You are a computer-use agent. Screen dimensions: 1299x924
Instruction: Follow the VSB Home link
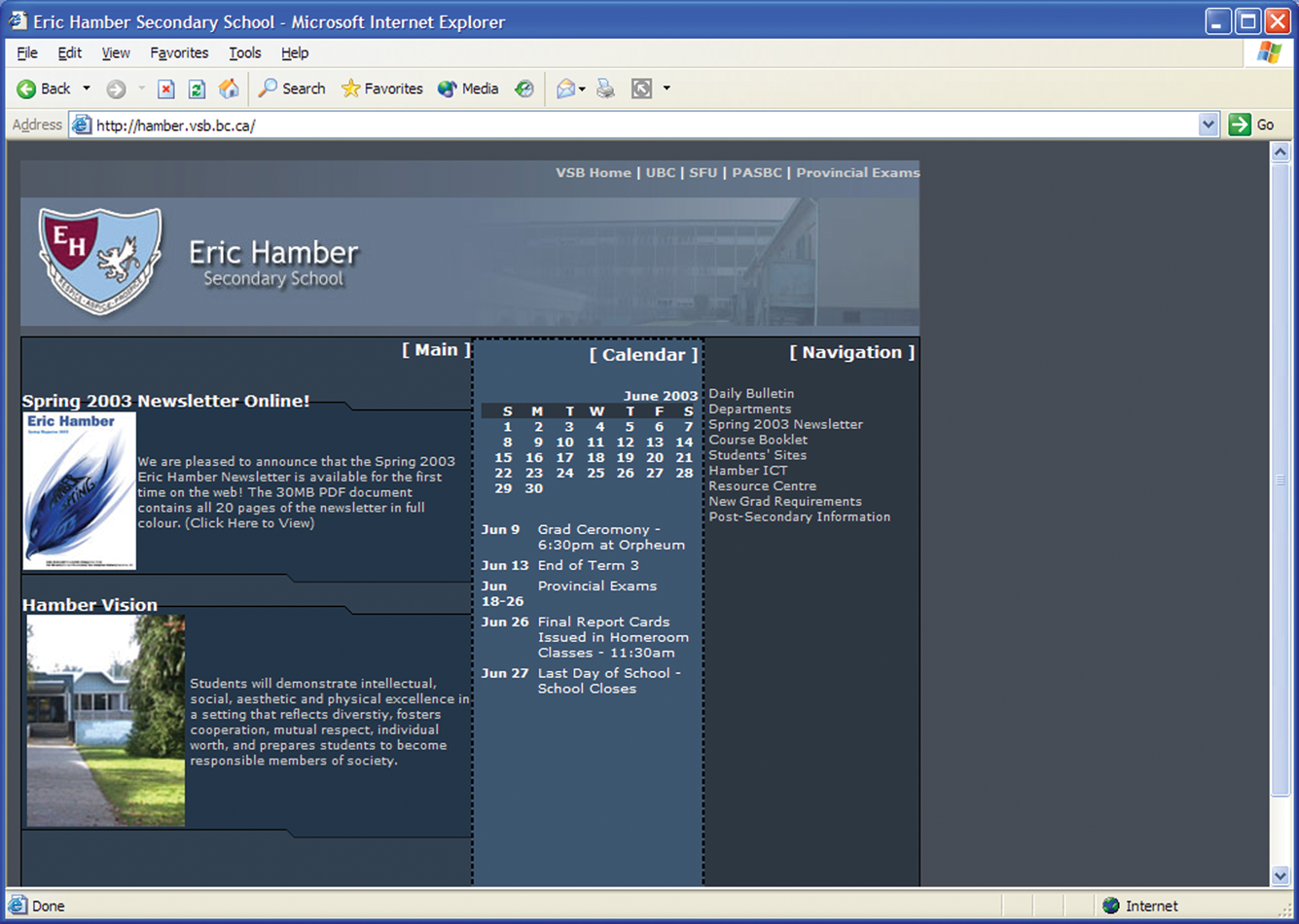[x=594, y=172]
